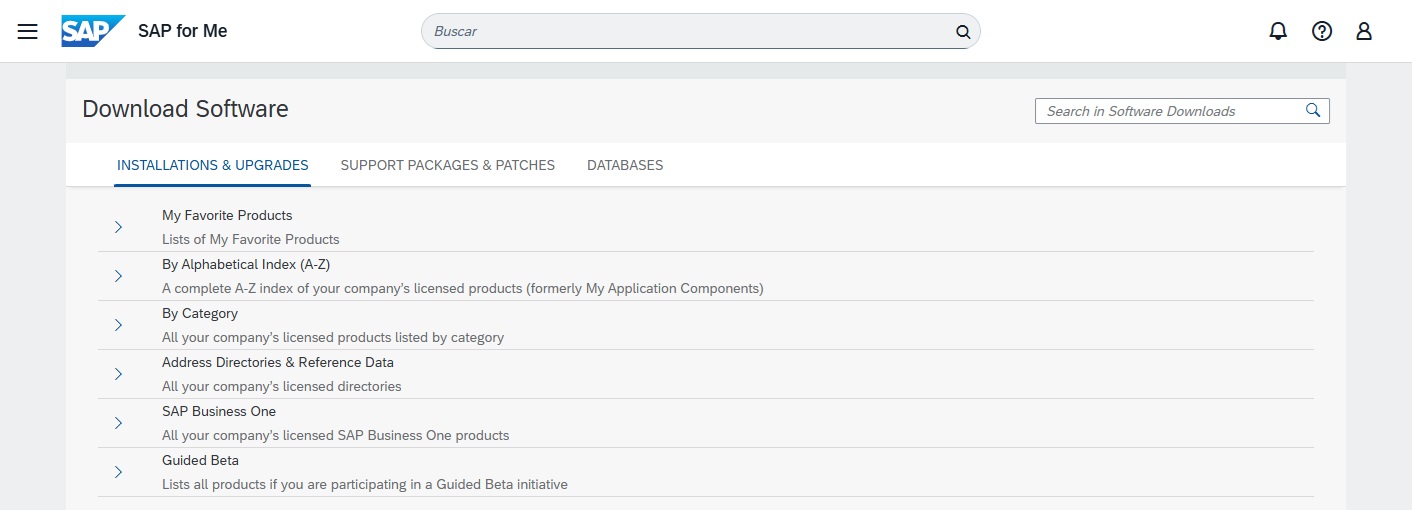Switch to the Databases tab
The image size is (1412, 510).
(x=625, y=165)
